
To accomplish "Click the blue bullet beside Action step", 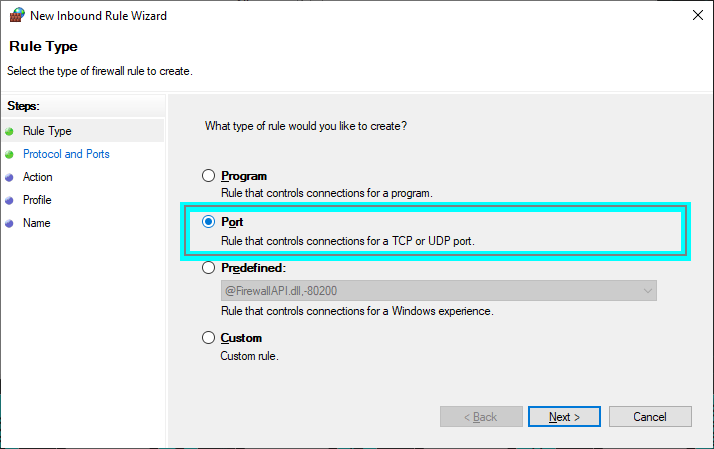I will [9, 177].
